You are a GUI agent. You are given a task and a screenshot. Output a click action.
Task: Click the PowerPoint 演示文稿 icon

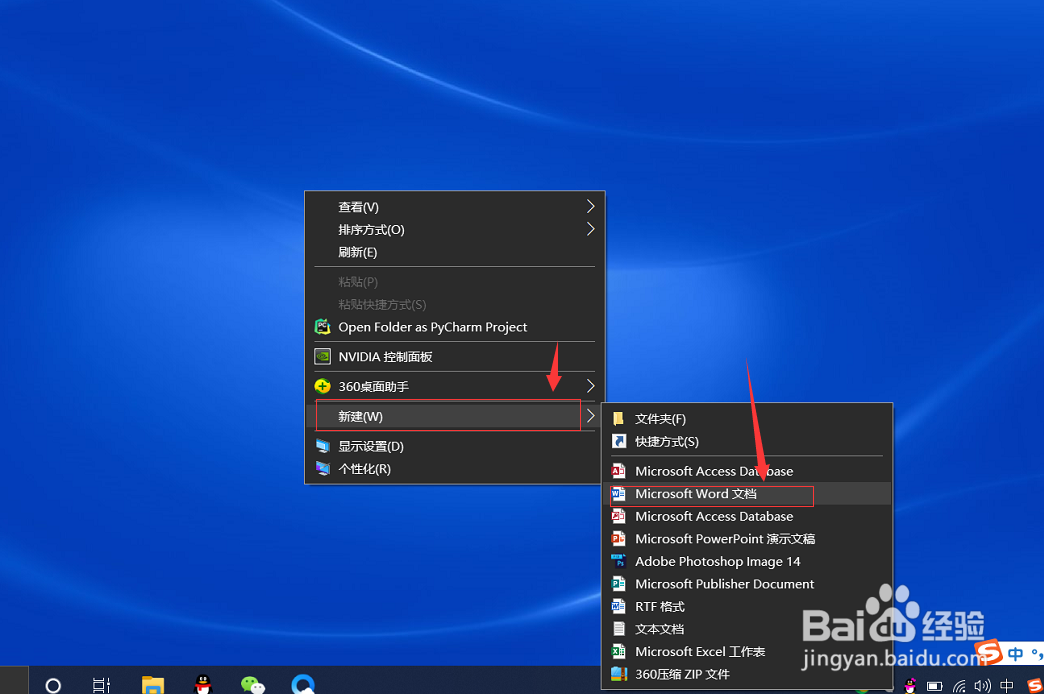pos(619,539)
